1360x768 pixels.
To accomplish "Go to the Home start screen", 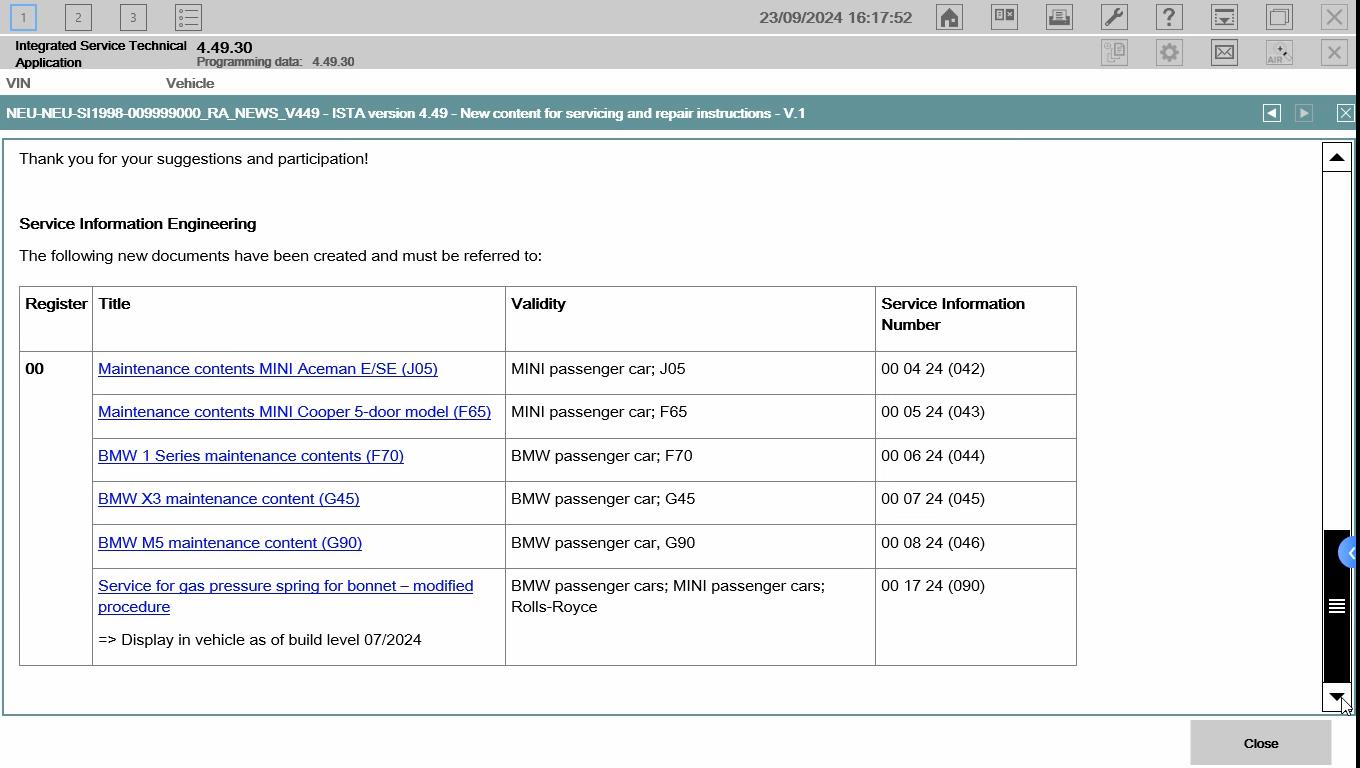I will 949,17.
